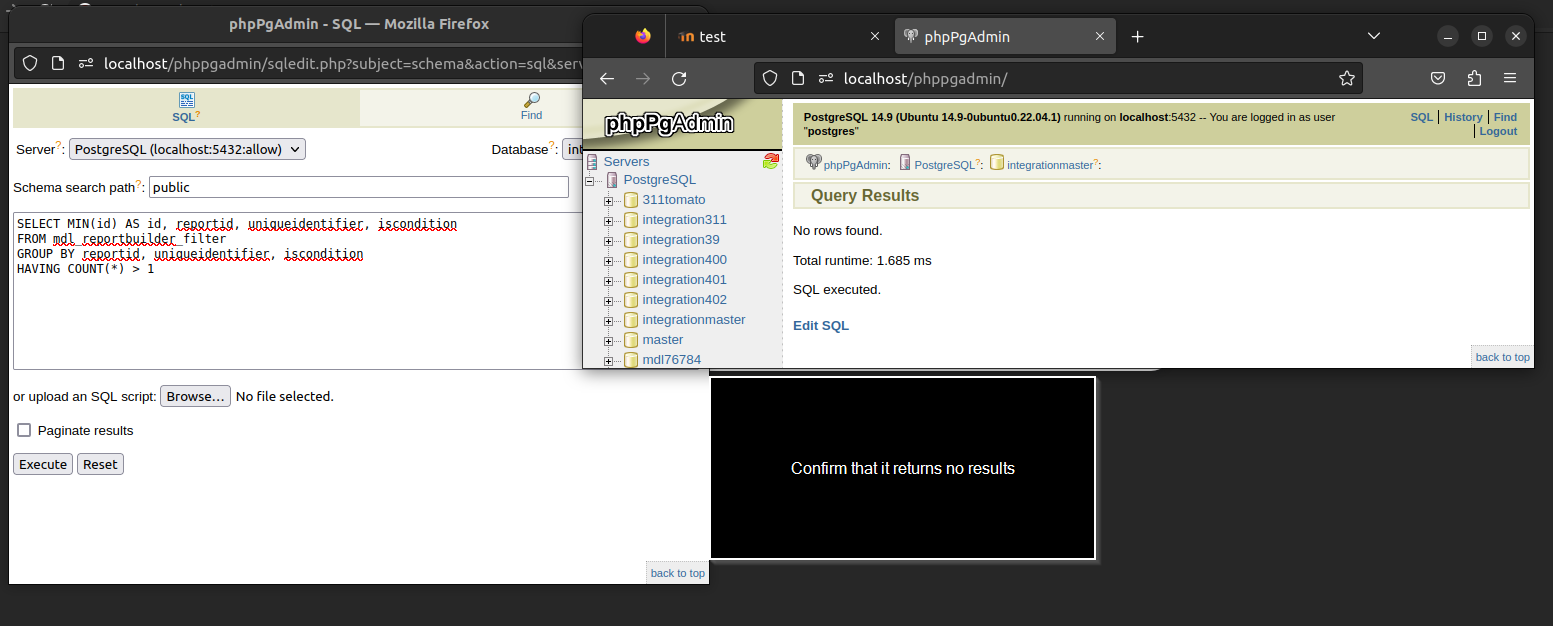Close the phpPgAdmin browser tab

coord(1100,36)
